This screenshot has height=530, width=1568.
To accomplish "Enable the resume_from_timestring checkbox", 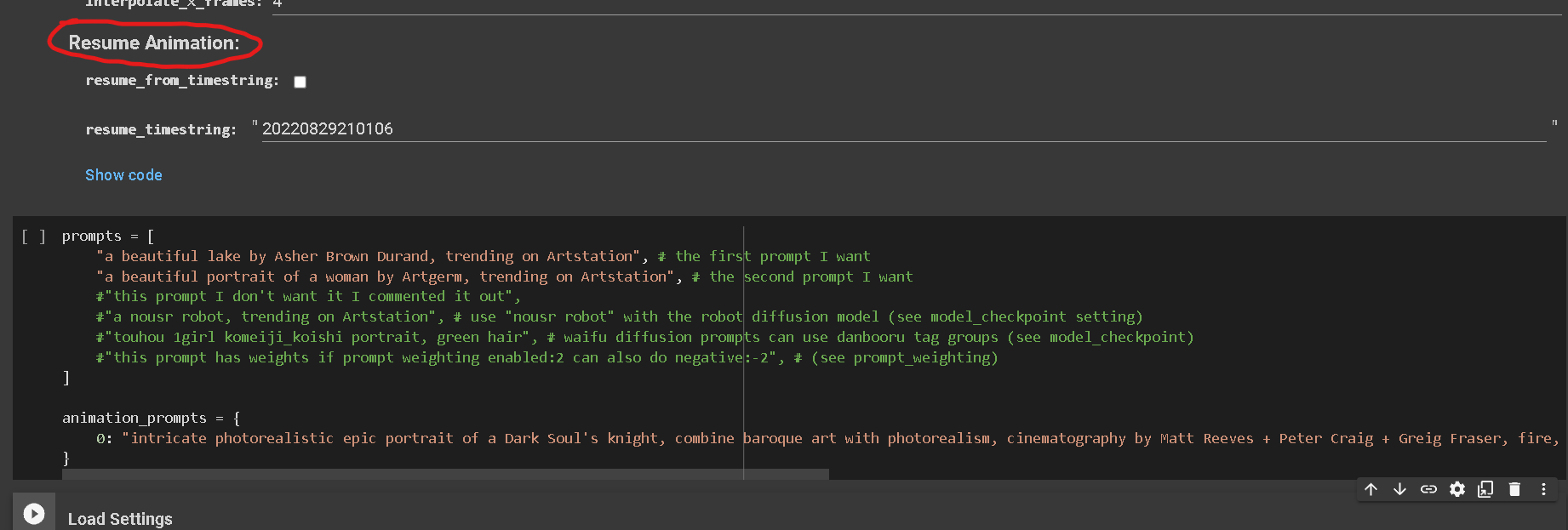I will pos(300,82).
